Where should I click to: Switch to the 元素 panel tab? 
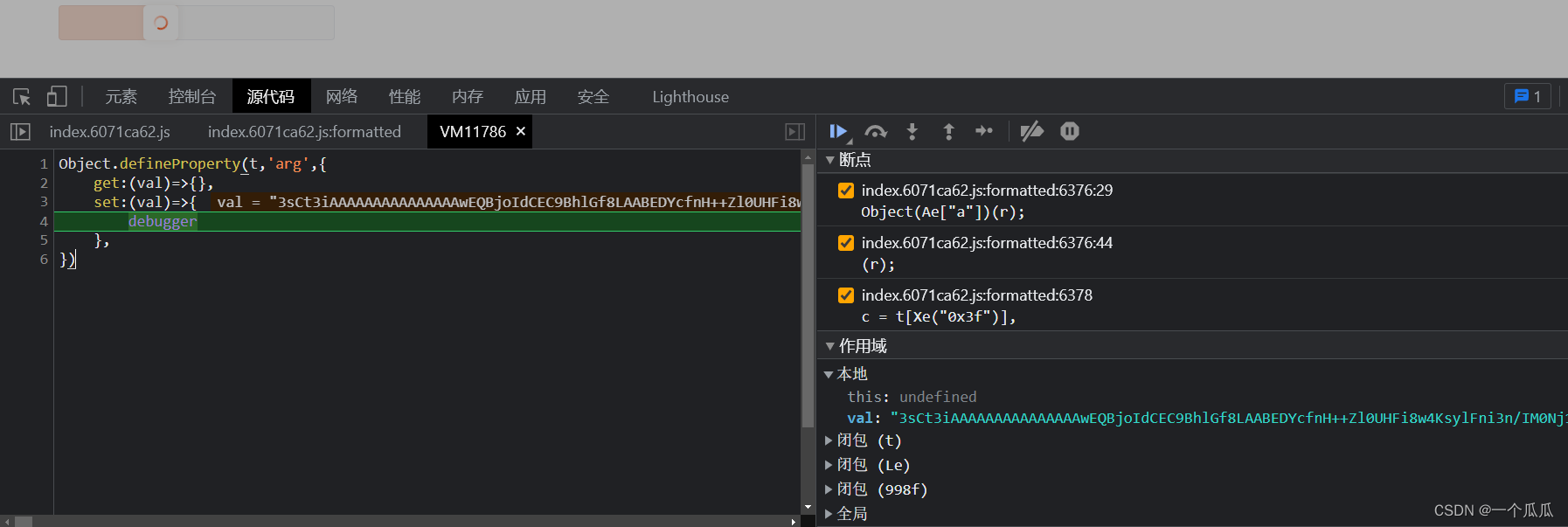point(121,96)
